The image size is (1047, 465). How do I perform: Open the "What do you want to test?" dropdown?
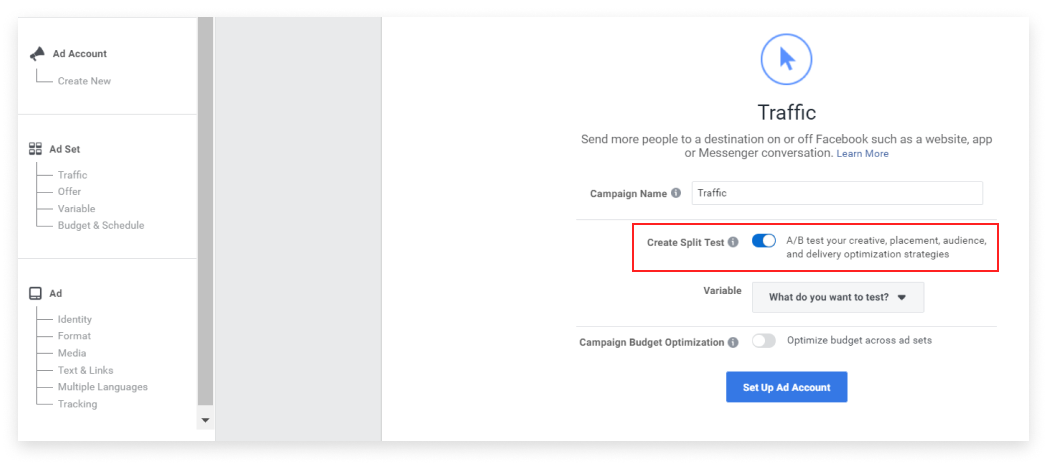(x=838, y=297)
